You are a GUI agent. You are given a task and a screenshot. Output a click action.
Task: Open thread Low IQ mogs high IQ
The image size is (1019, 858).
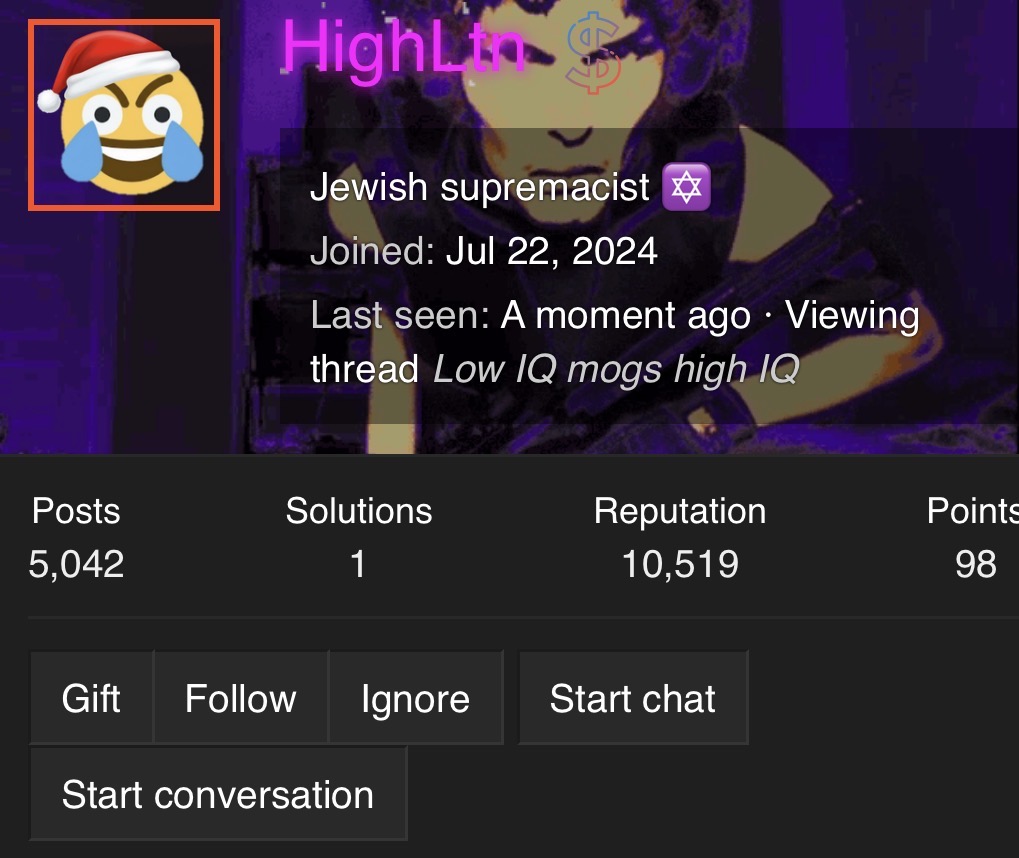616,369
